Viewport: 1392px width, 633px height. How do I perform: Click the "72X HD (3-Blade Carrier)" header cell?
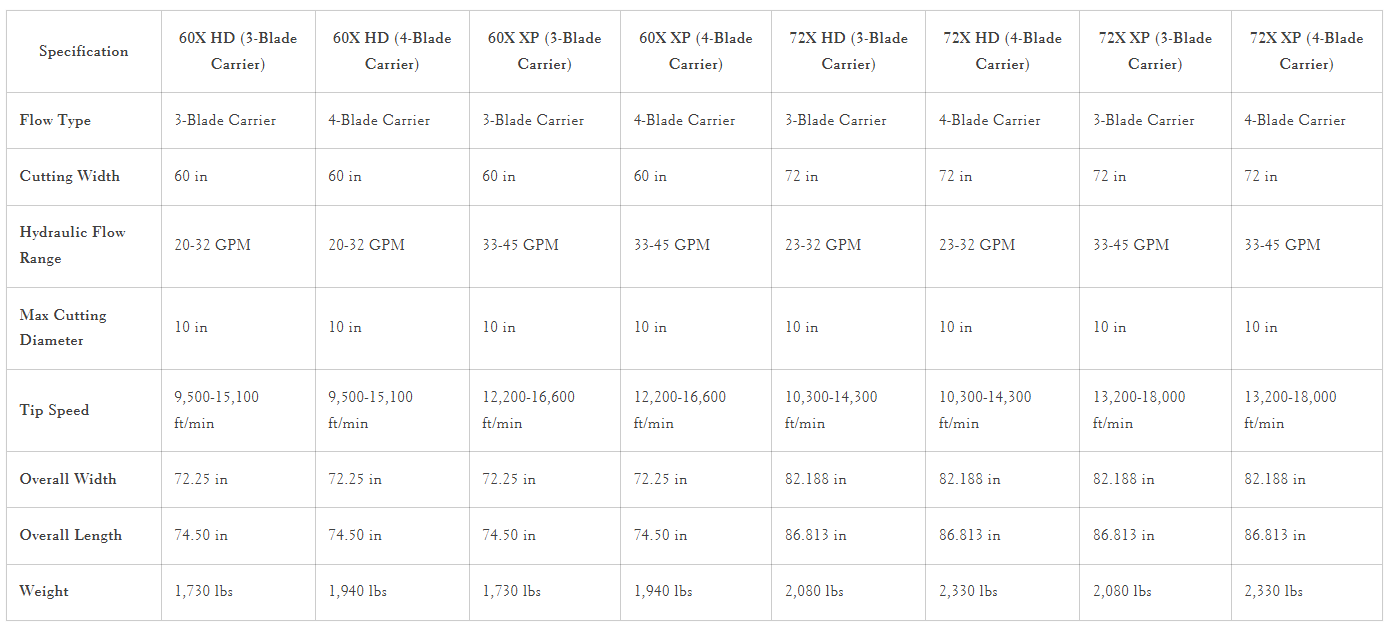tap(848, 51)
